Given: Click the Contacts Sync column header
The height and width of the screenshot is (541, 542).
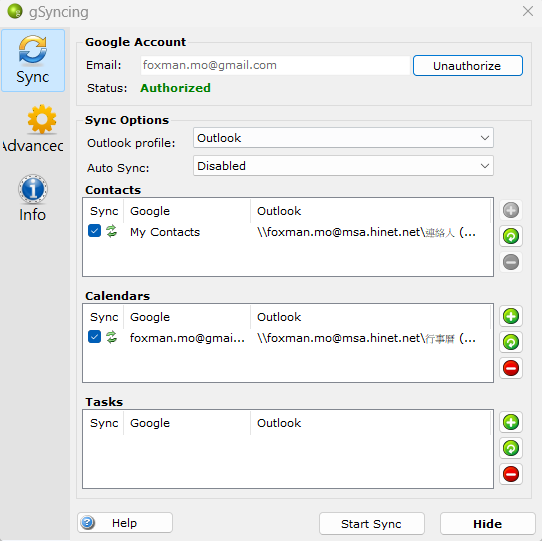Looking at the screenshot, I should (104, 211).
